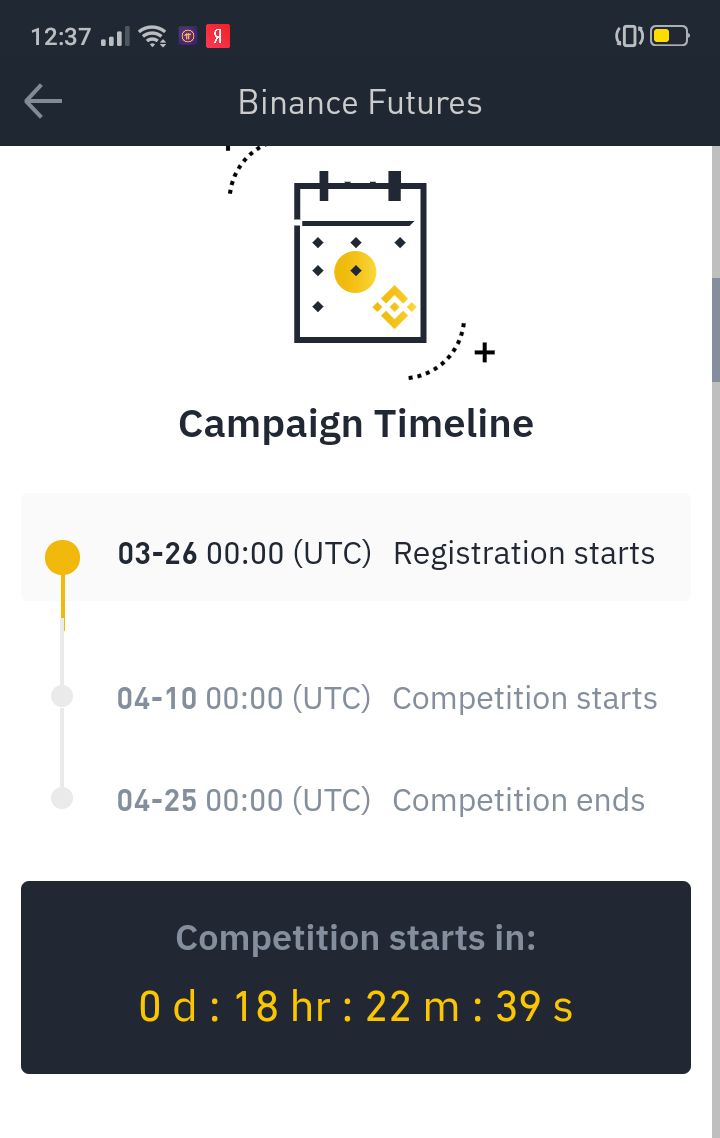Tap the cellular signal bars icon
This screenshot has height=1138, width=720.
115,36
